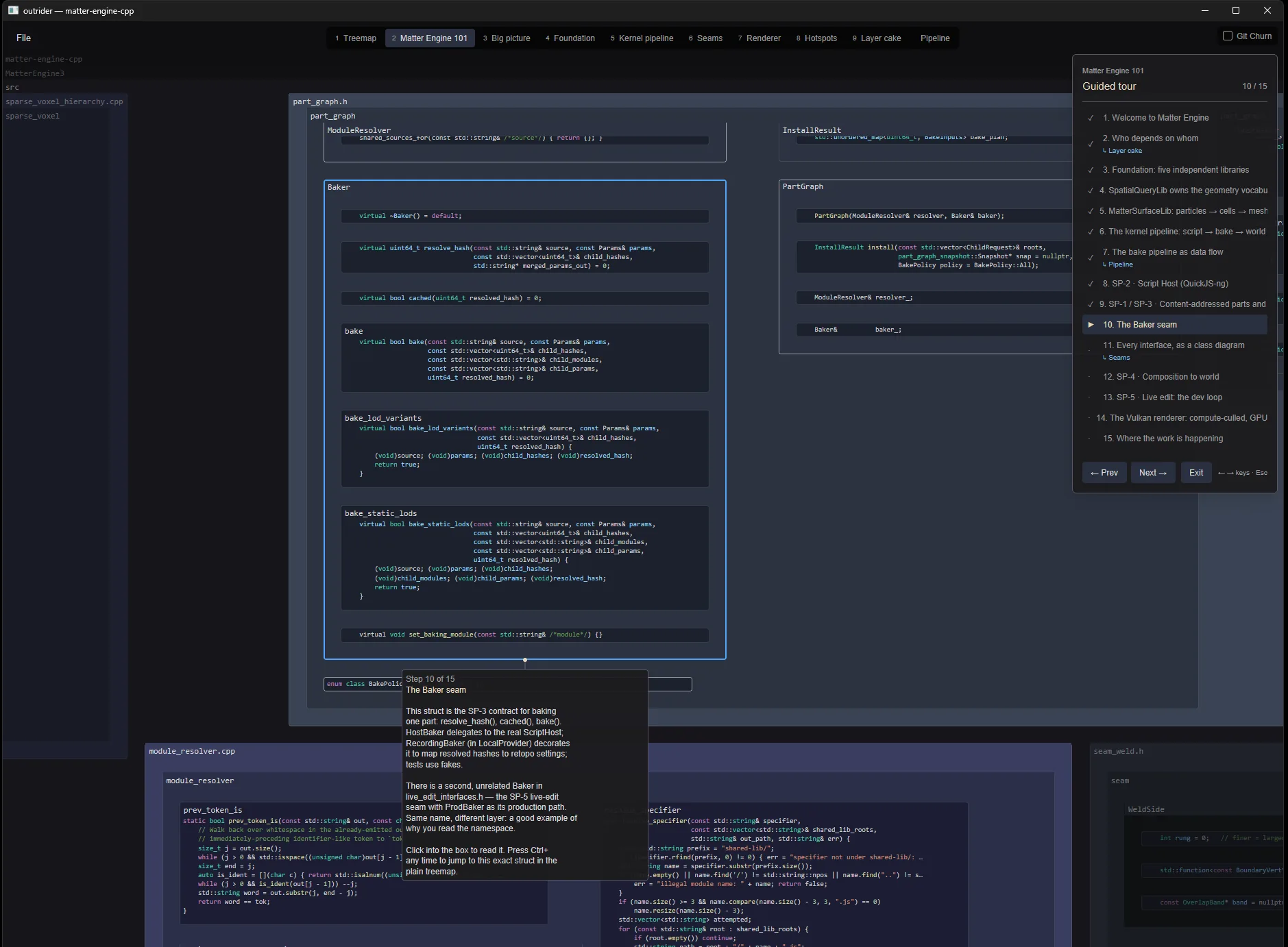Select the current step 10 The Baker seam
Screen dimensions: 1288x947
coord(1175,325)
